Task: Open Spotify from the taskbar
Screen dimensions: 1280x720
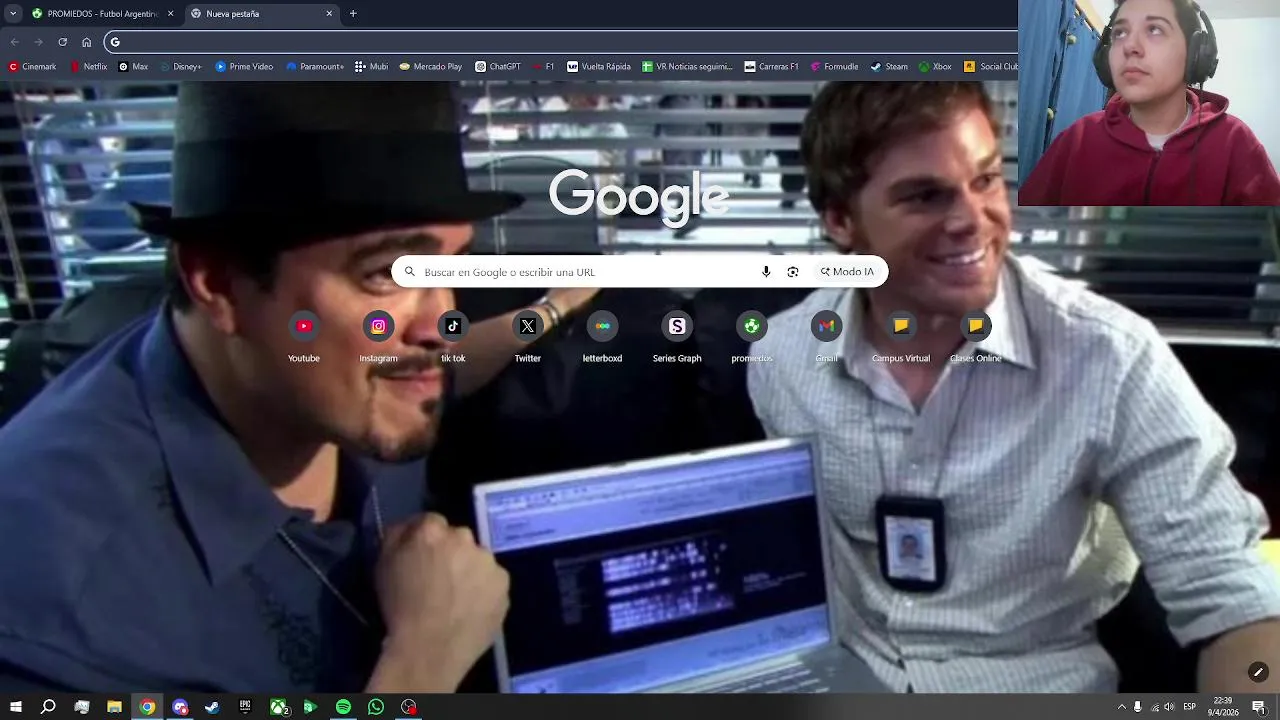Action: 343,707
